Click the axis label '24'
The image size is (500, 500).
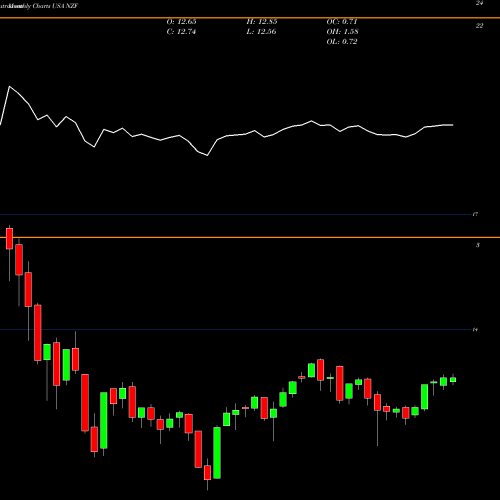[479, 3]
